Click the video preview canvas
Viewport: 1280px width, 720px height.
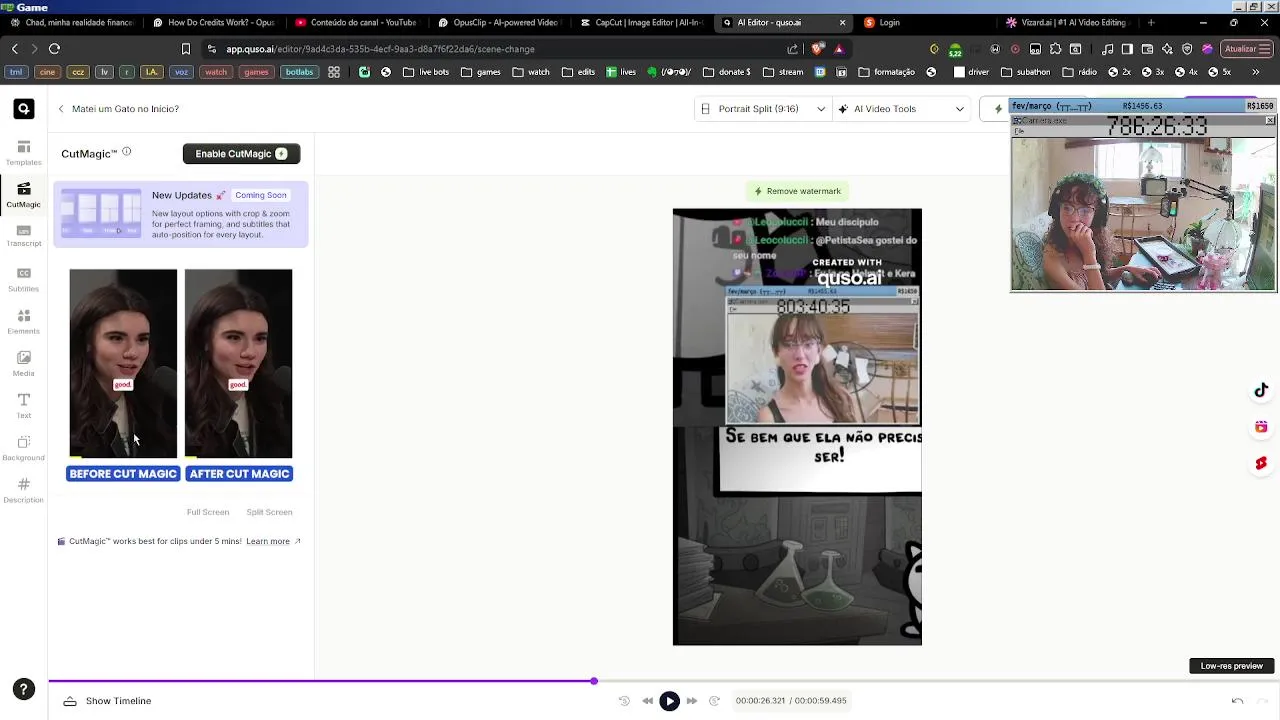[x=797, y=427]
